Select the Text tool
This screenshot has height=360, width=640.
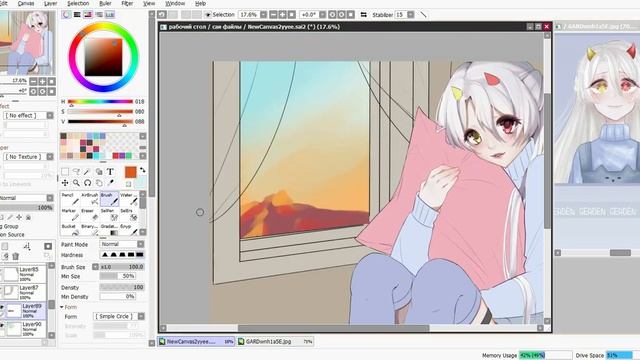tap(110, 172)
